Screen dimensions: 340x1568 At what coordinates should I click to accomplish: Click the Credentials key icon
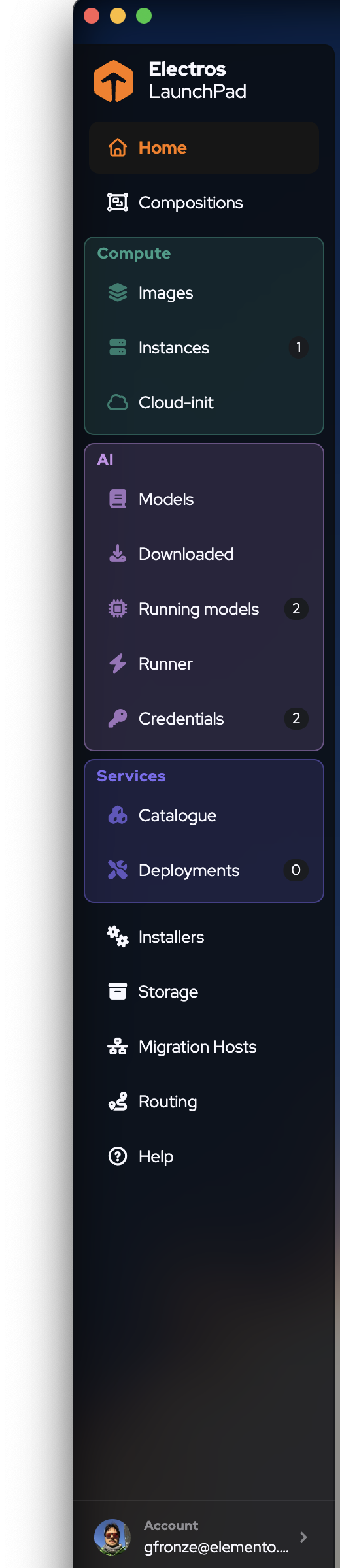click(118, 719)
